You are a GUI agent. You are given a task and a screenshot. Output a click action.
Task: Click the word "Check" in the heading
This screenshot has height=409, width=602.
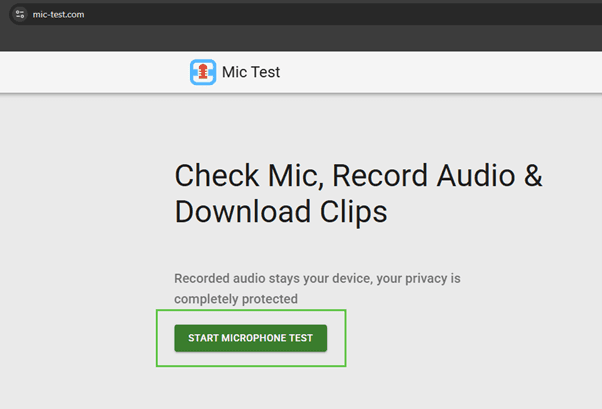[213, 176]
